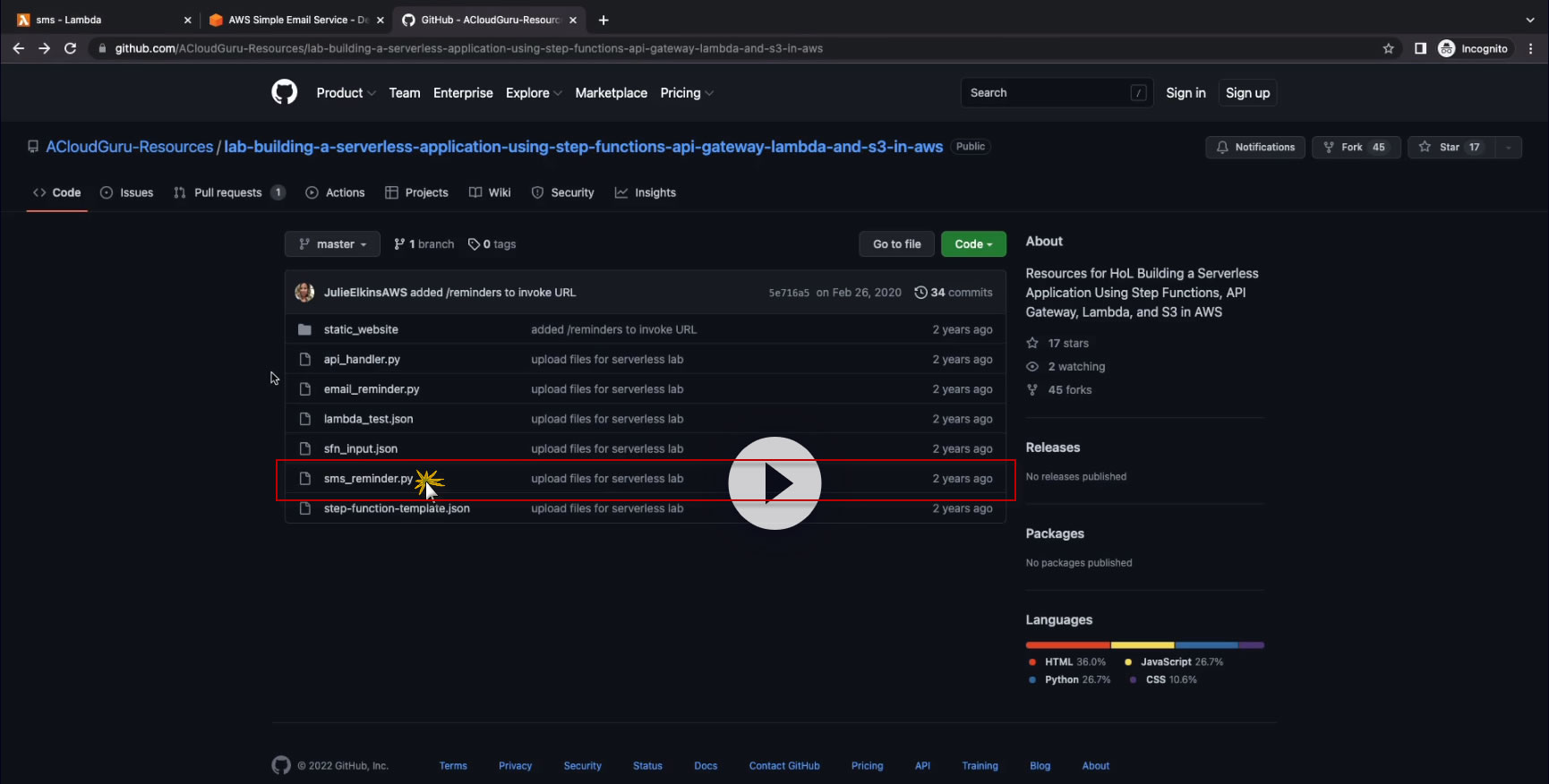Open the Issues tab
1549x784 pixels.
click(x=127, y=192)
